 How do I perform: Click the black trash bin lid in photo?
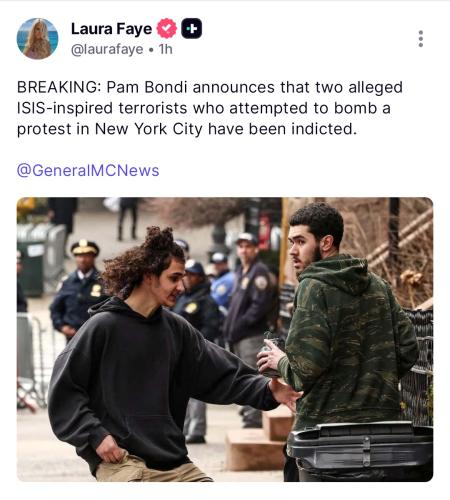pos(361,443)
